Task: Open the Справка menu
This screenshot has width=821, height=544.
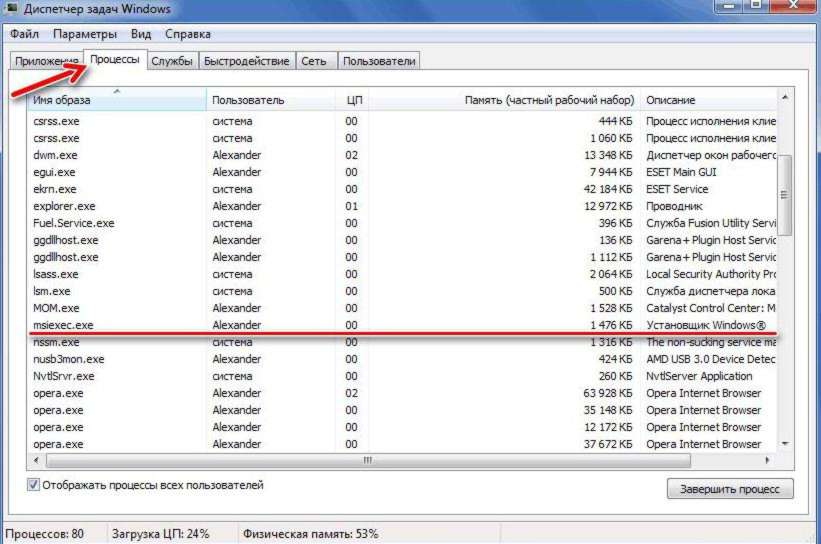Action: (x=187, y=35)
